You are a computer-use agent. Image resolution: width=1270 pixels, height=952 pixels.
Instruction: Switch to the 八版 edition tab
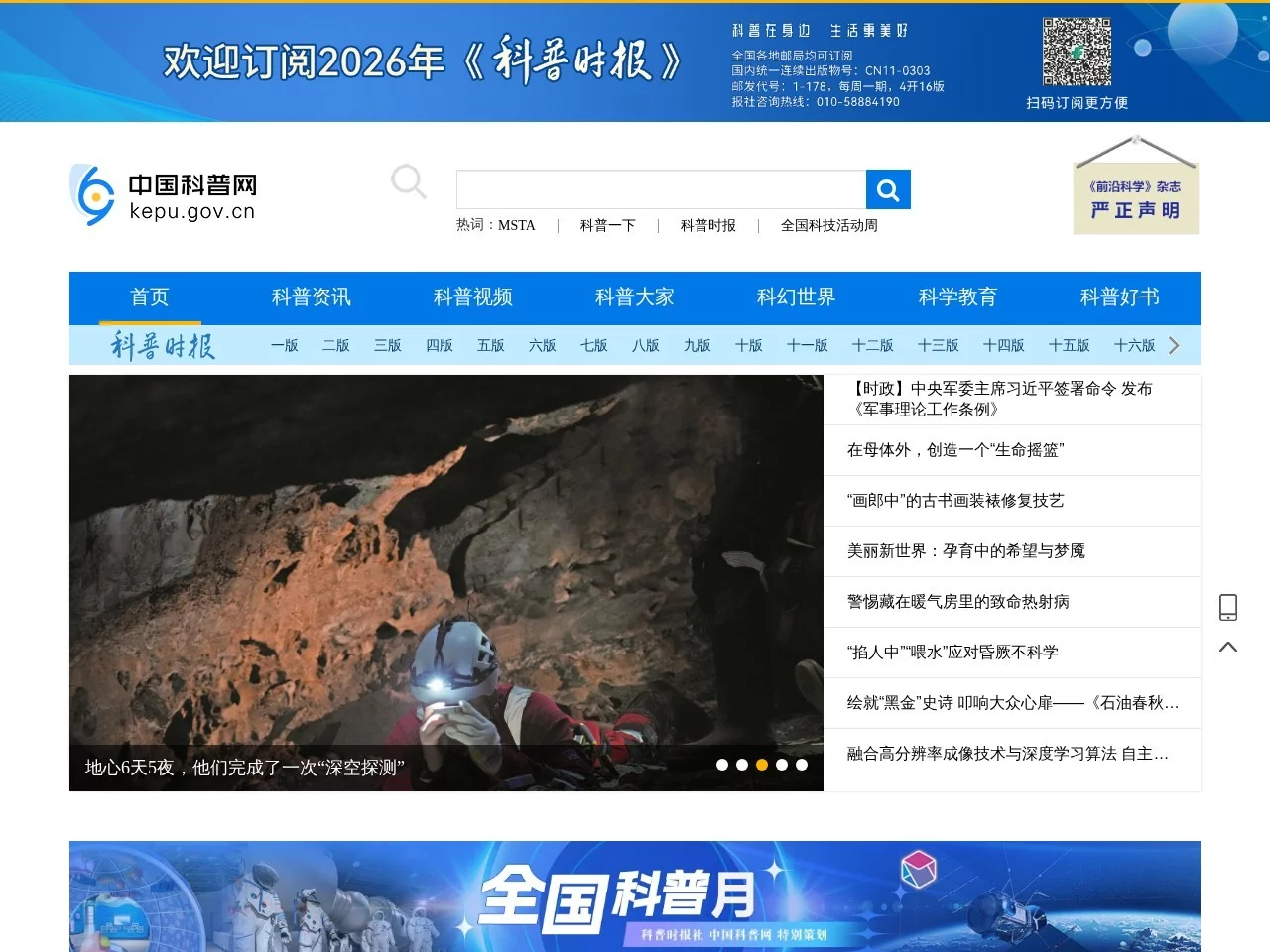coord(645,345)
